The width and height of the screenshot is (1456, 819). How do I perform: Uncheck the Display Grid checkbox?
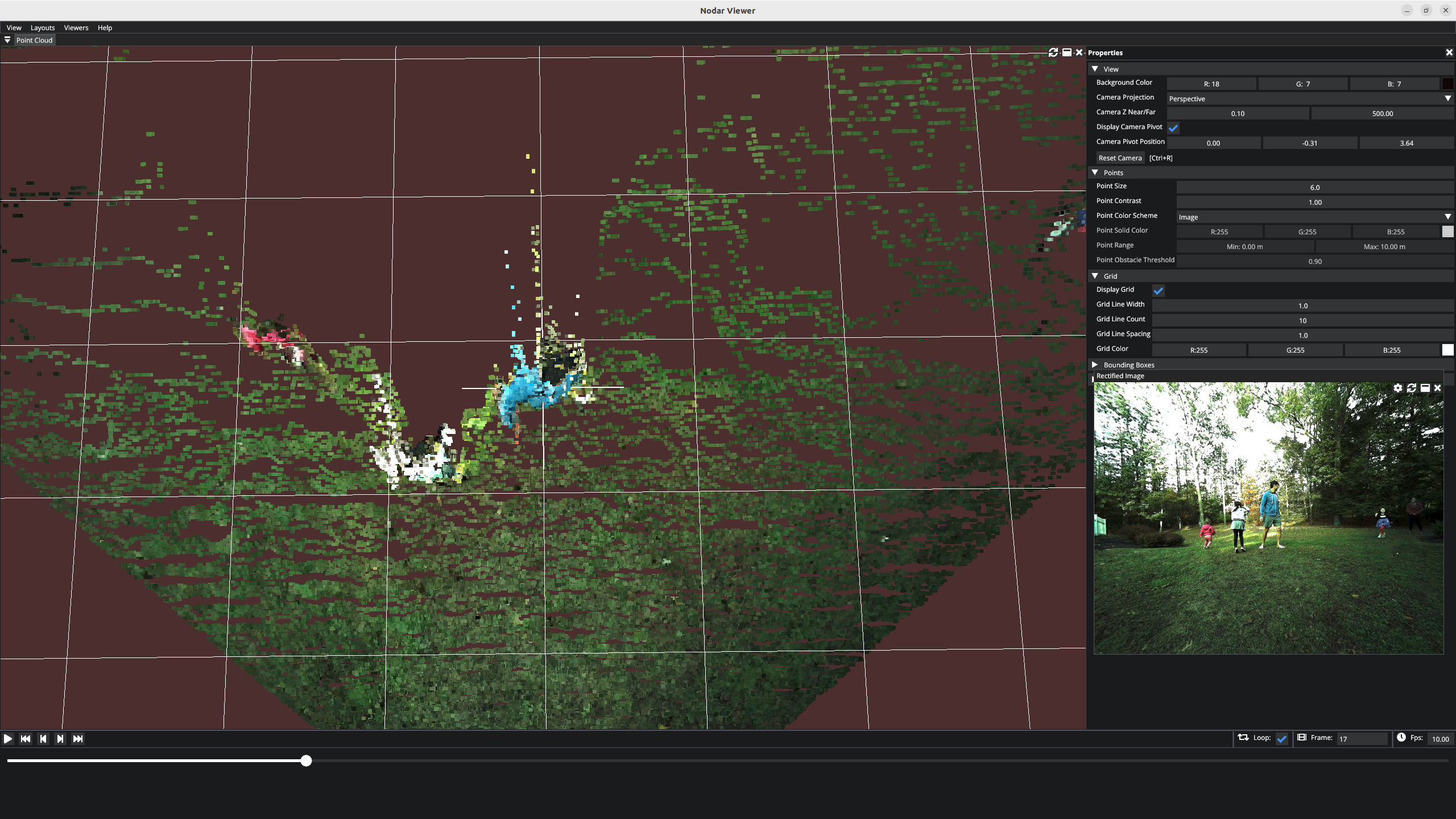click(1159, 290)
